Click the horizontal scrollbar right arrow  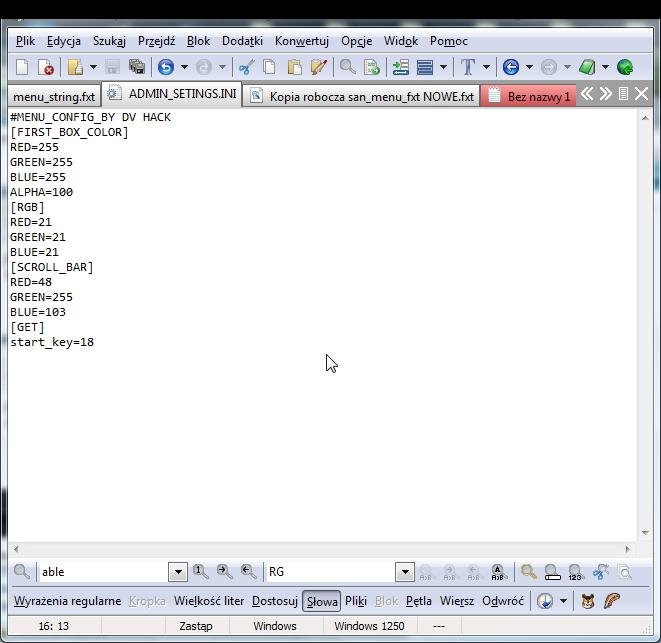627,549
